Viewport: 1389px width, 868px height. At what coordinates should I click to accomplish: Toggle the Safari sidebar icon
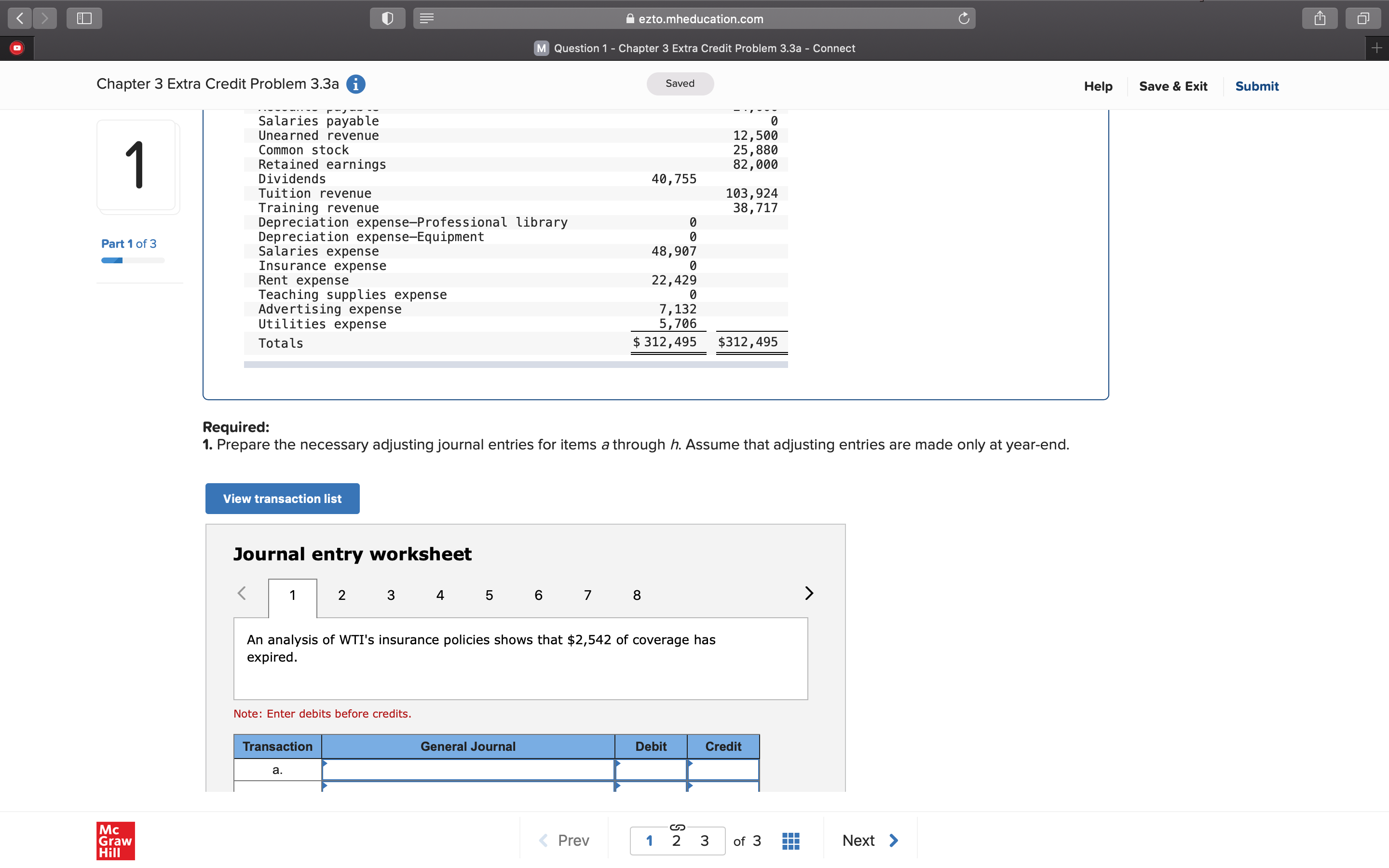click(84, 18)
